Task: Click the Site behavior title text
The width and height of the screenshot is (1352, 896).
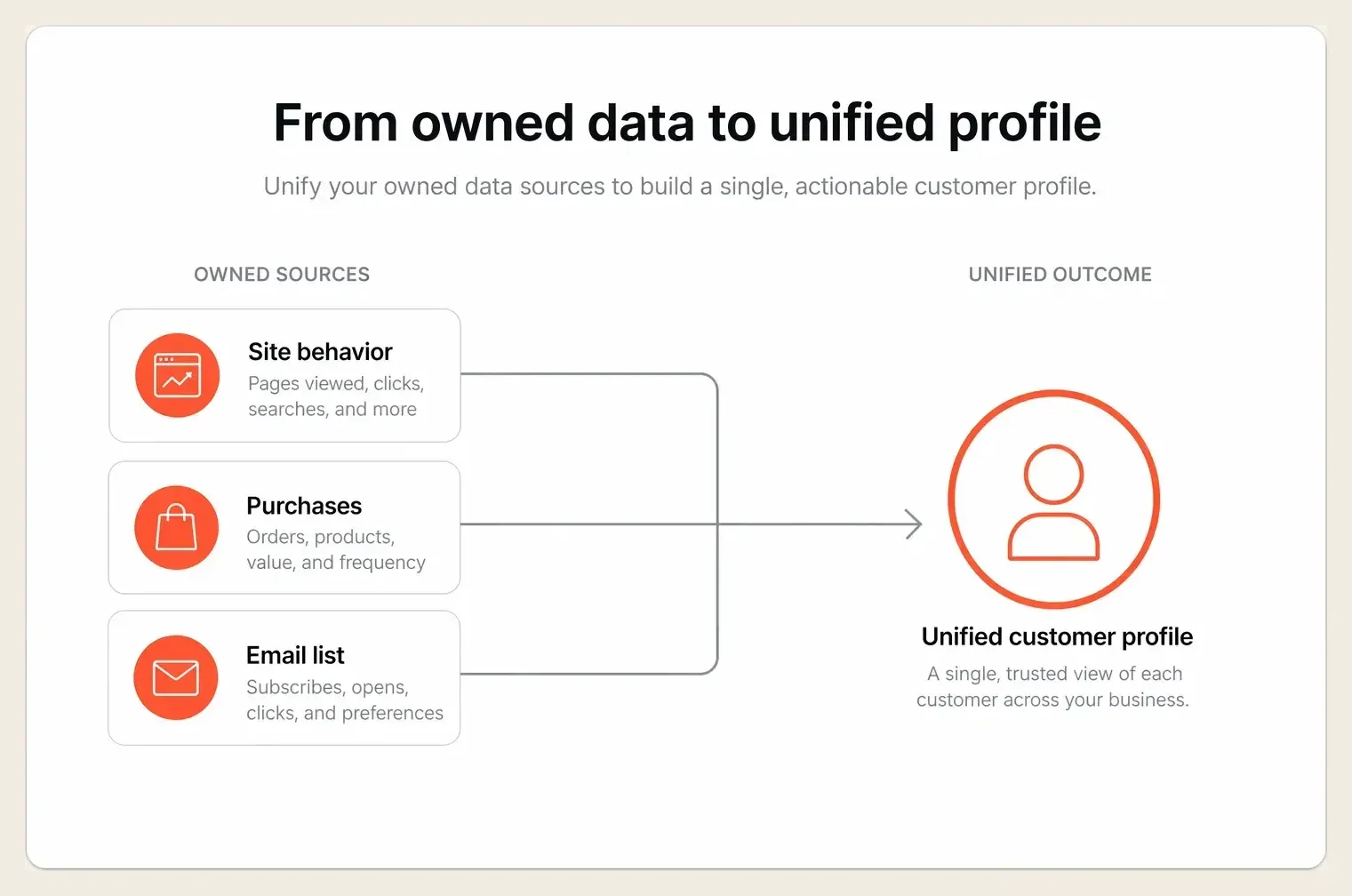Action: pos(320,352)
